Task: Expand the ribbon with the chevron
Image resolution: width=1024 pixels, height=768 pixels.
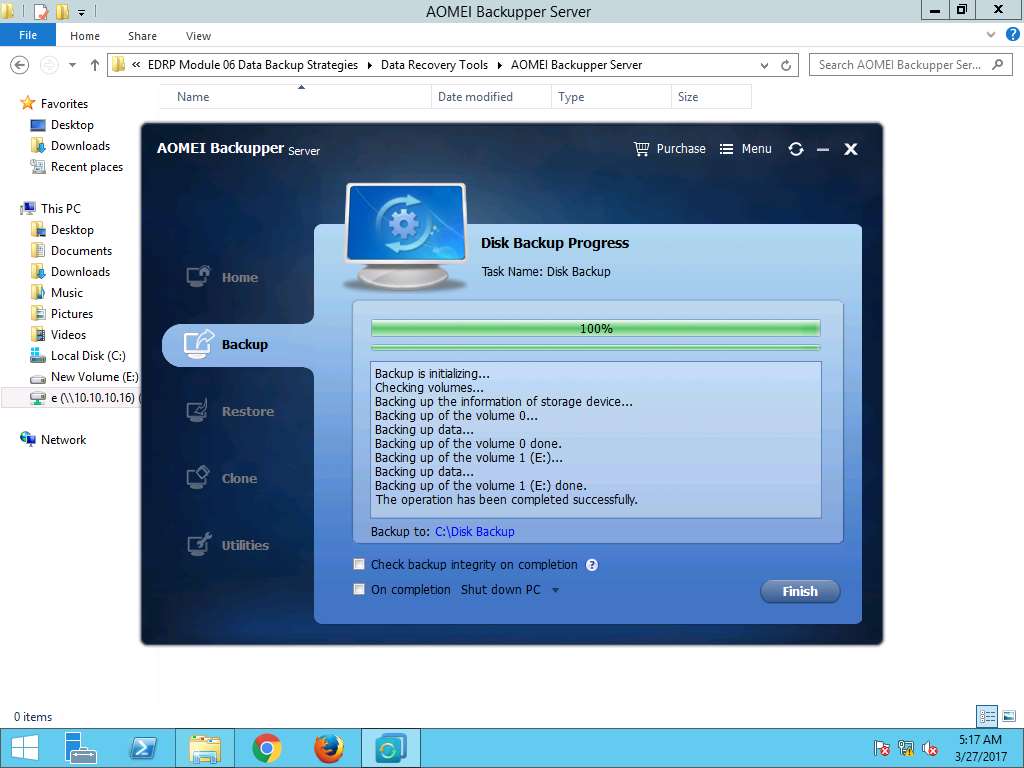Action: (x=991, y=35)
